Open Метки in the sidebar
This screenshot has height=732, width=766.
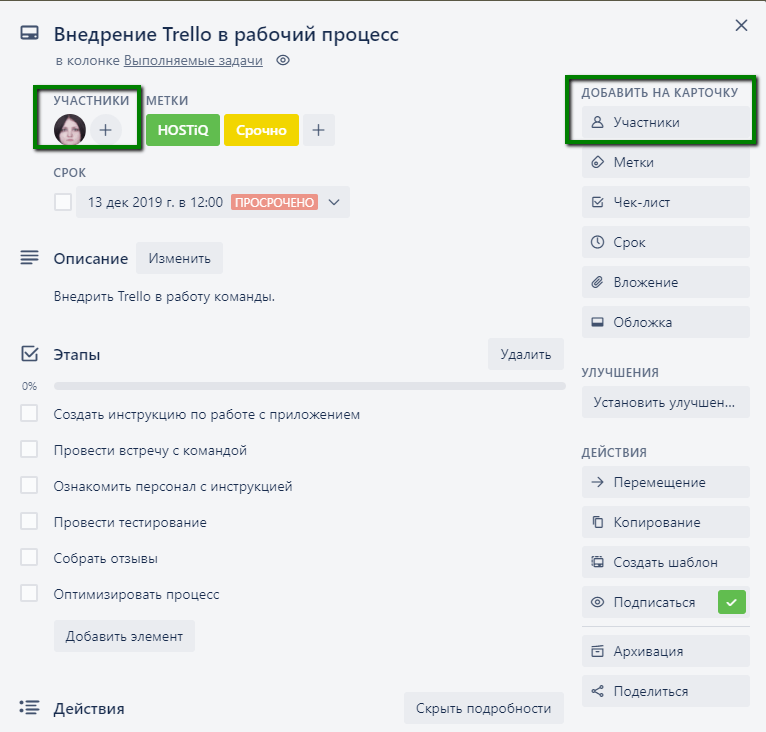[665, 162]
